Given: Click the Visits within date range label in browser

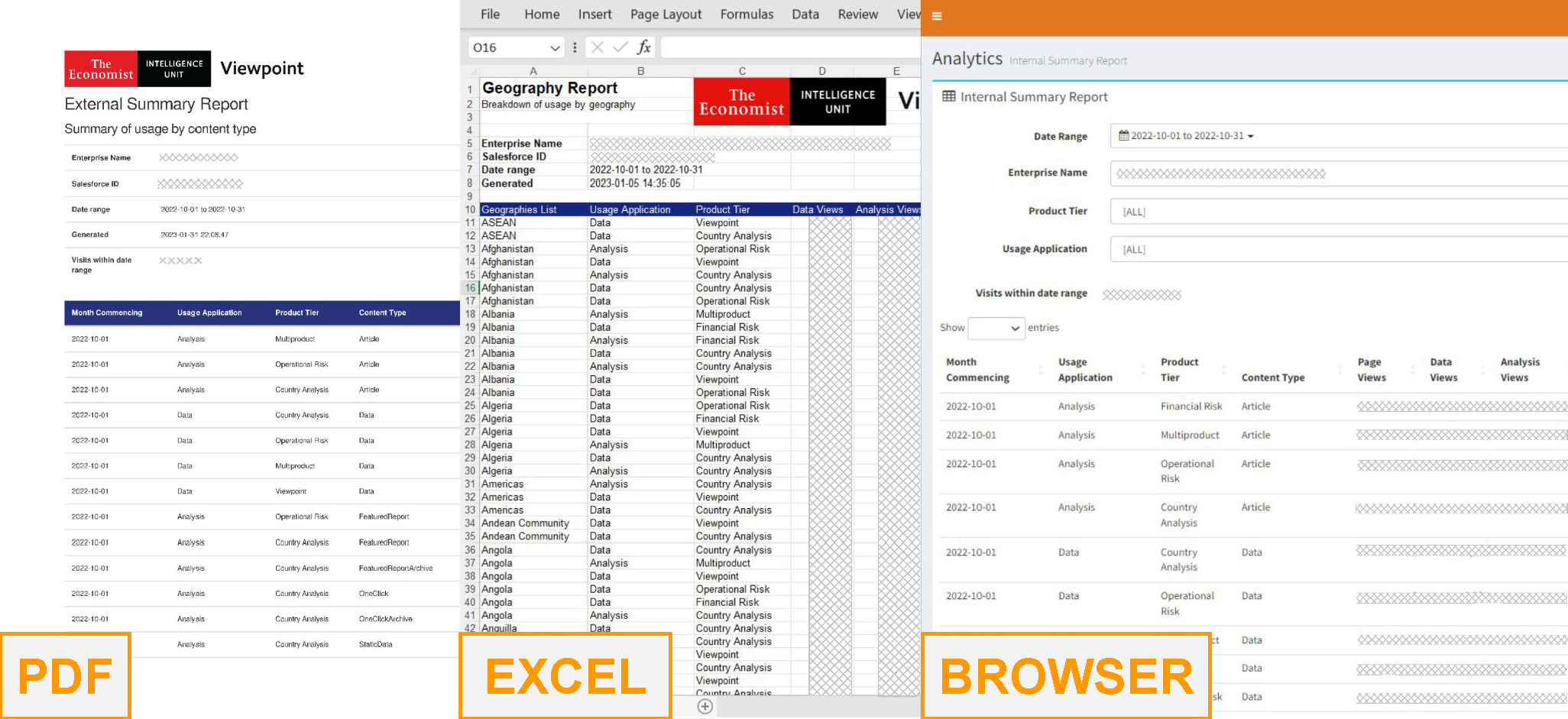Looking at the screenshot, I should [1031, 293].
